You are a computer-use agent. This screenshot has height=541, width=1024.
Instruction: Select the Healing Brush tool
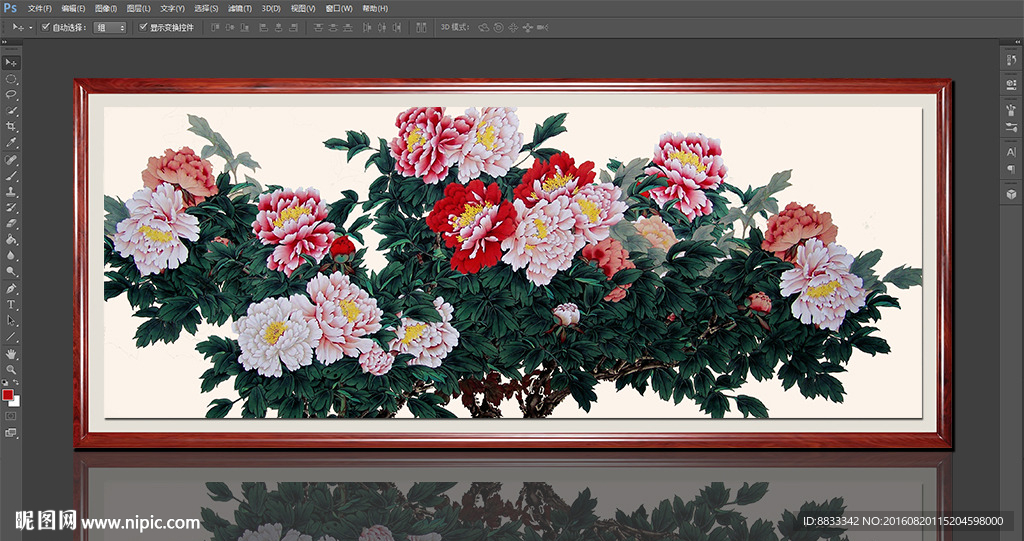pos(11,160)
